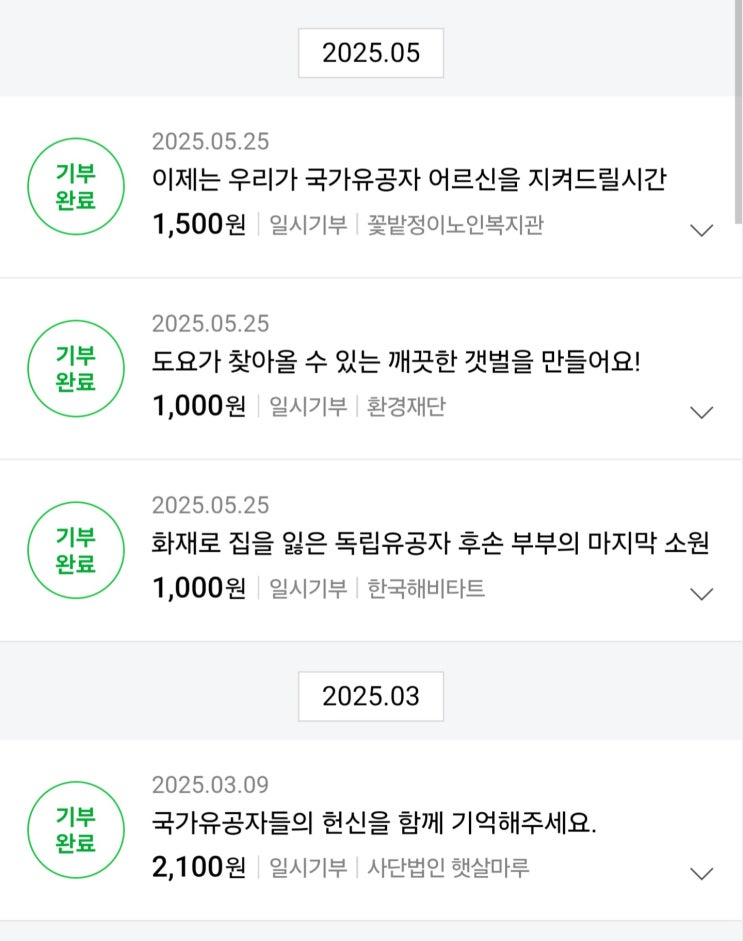Expand the 환경재단 donation details chevron
Image resolution: width=743 pixels, height=941 pixels.
702,412
